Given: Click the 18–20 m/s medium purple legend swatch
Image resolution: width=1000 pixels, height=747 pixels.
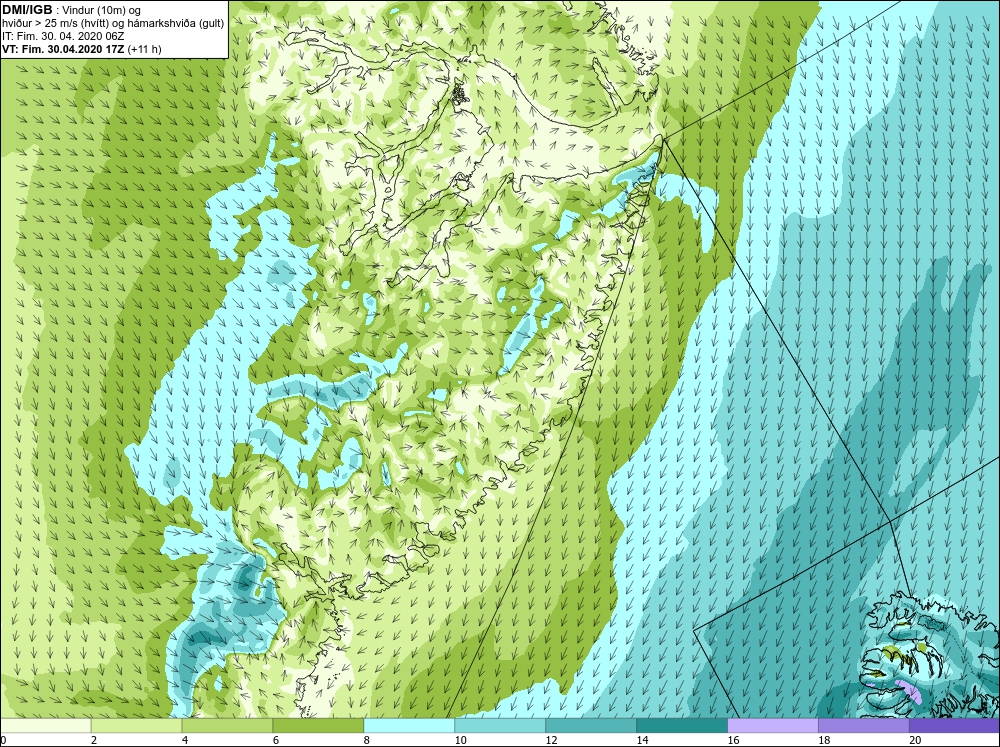Looking at the screenshot, I should tap(864, 726).
